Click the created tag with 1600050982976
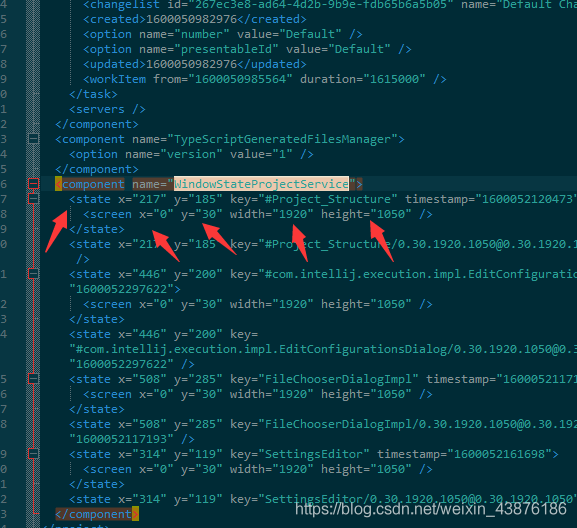This screenshot has width=577, height=528. point(195,19)
